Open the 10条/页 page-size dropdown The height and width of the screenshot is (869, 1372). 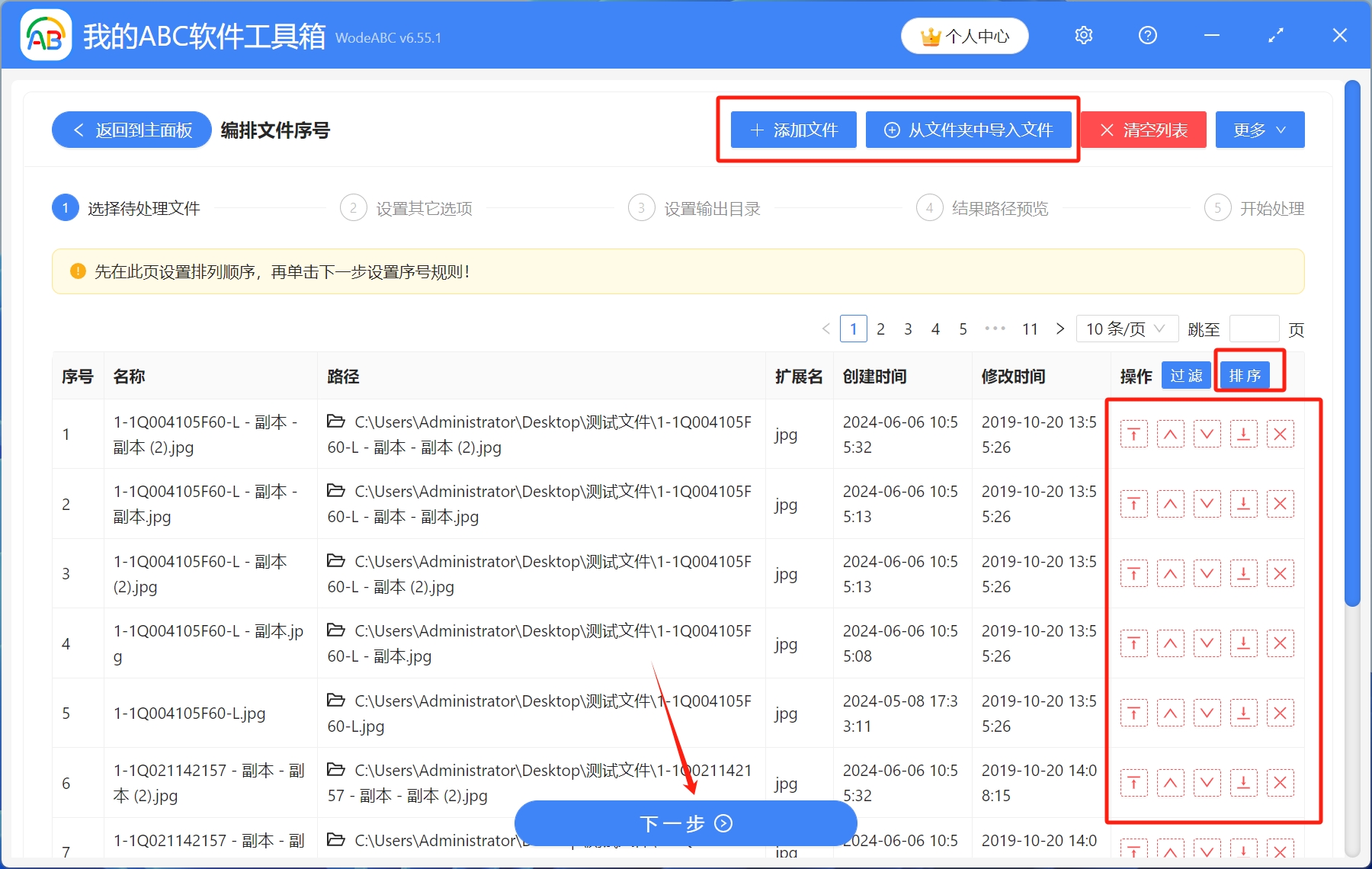(x=1126, y=329)
